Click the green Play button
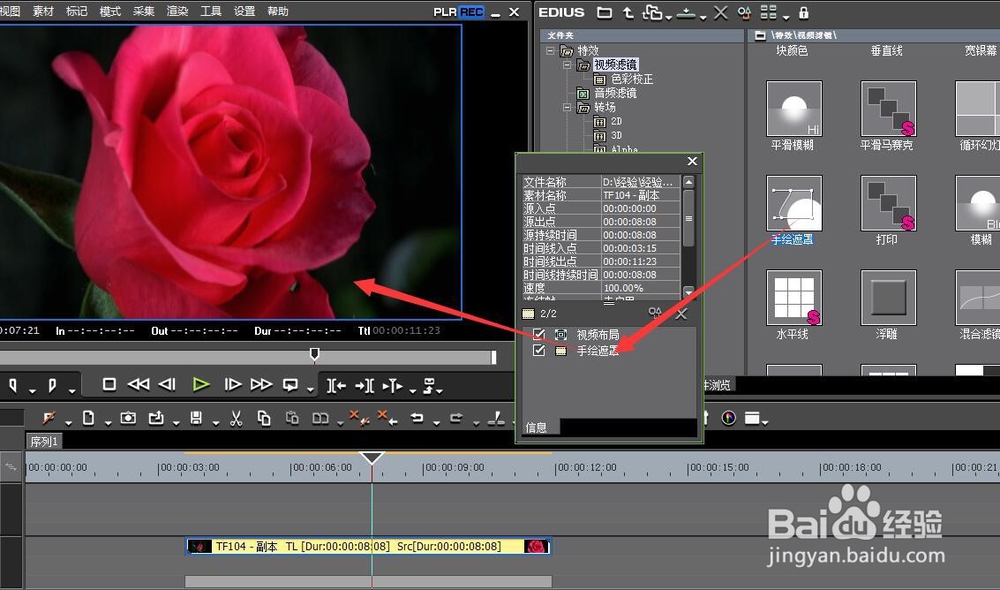Screen dimensions: 1000x590 201,384
